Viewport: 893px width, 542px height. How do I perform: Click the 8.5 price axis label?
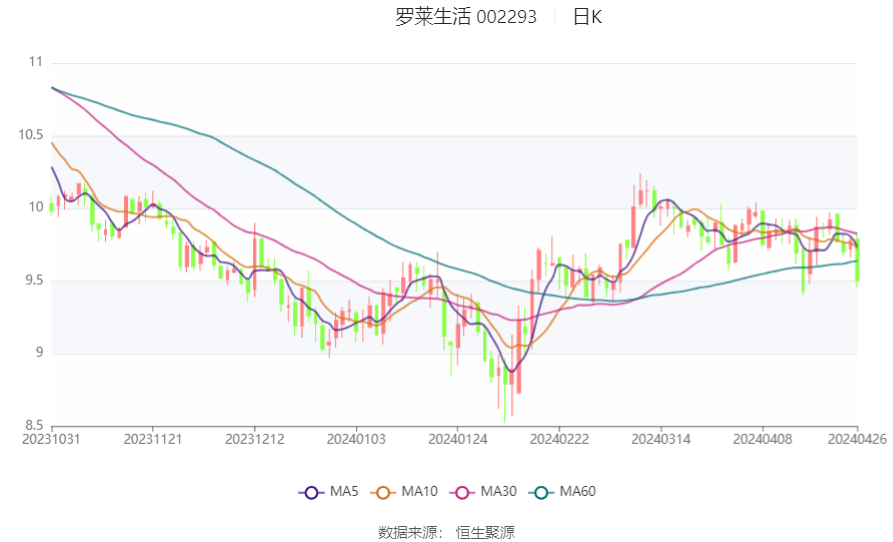coord(35,425)
